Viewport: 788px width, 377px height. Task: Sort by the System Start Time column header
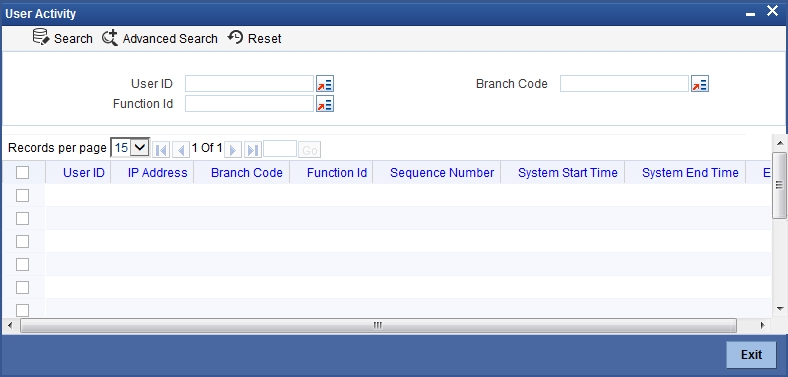(x=568, y=173)
